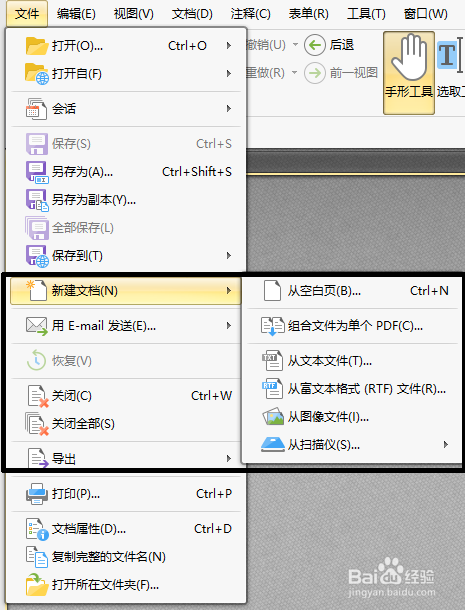Expand the 打开(O) submenu arrow

(229, 46)
